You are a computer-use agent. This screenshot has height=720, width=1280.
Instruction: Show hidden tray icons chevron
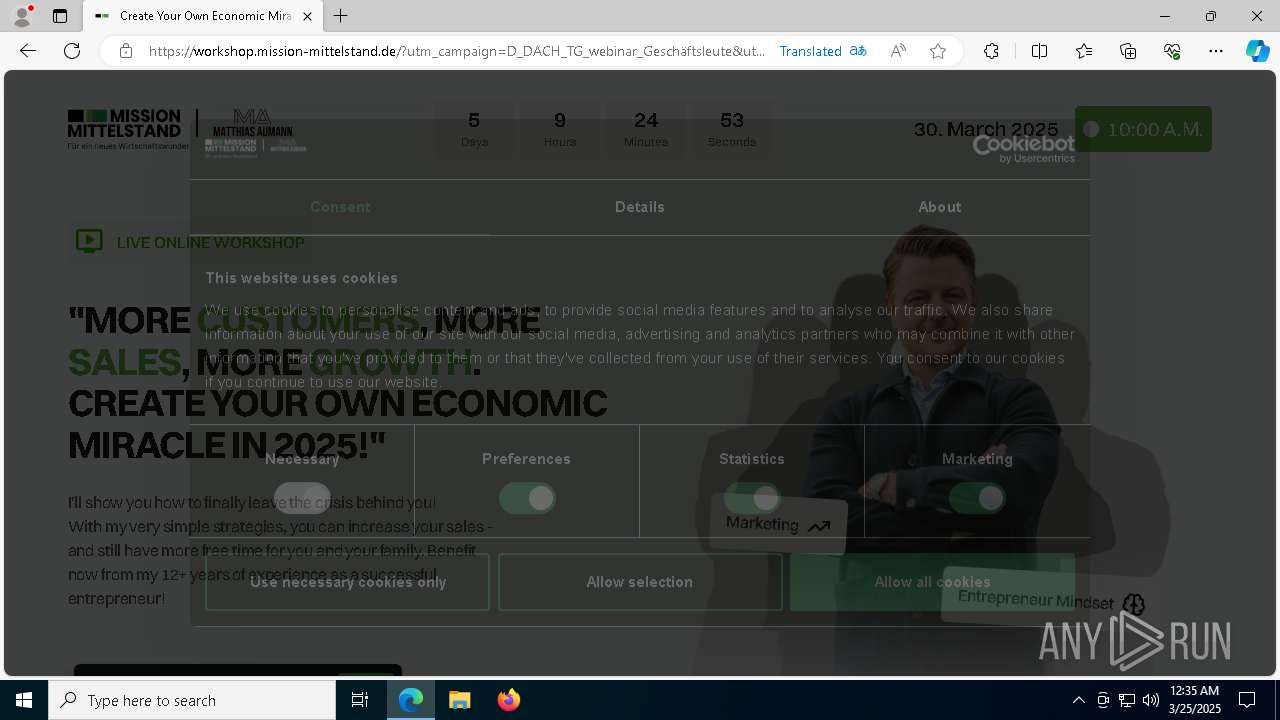(1078, 700)
